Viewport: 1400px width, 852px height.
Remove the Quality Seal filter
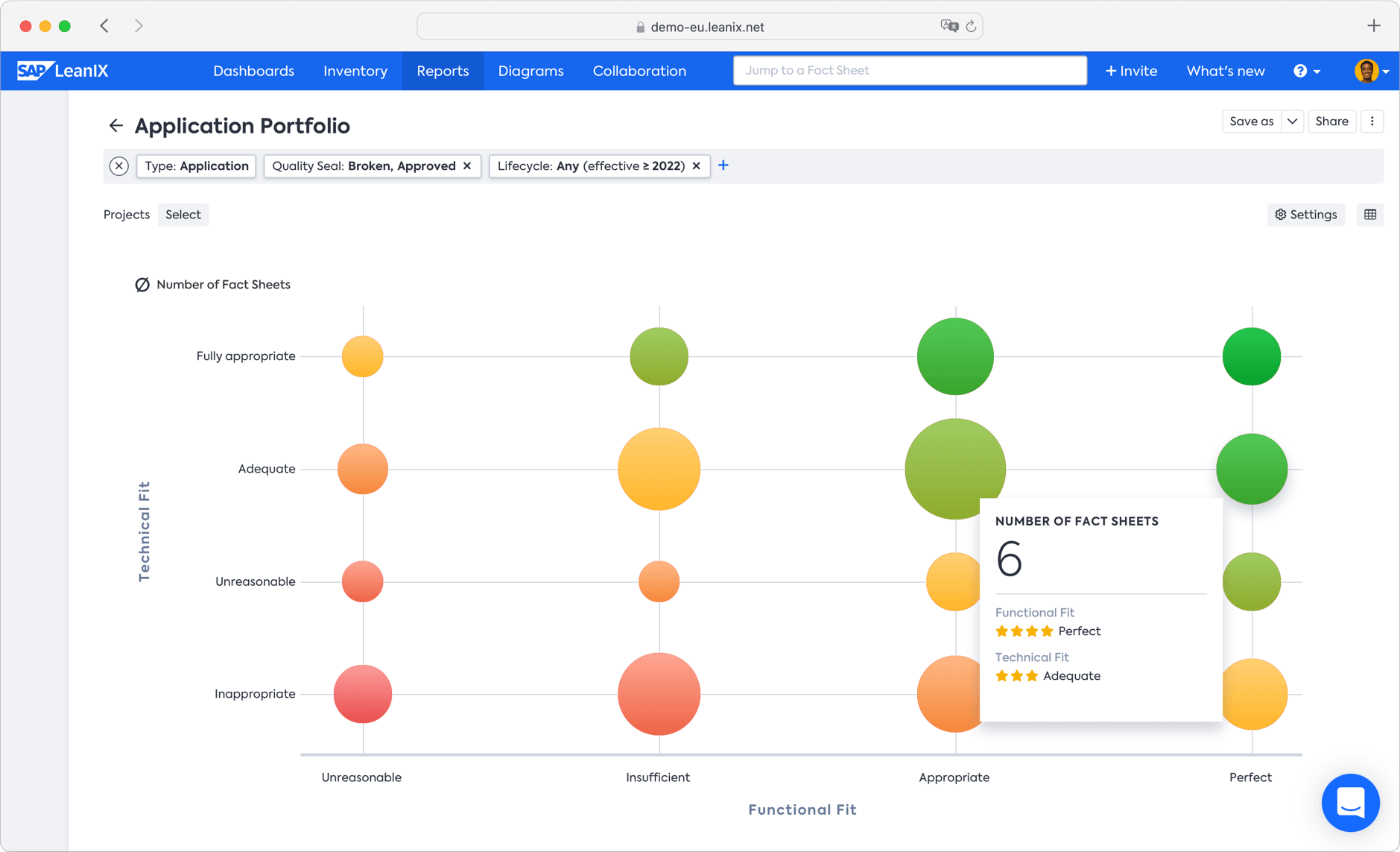point(466,165)
